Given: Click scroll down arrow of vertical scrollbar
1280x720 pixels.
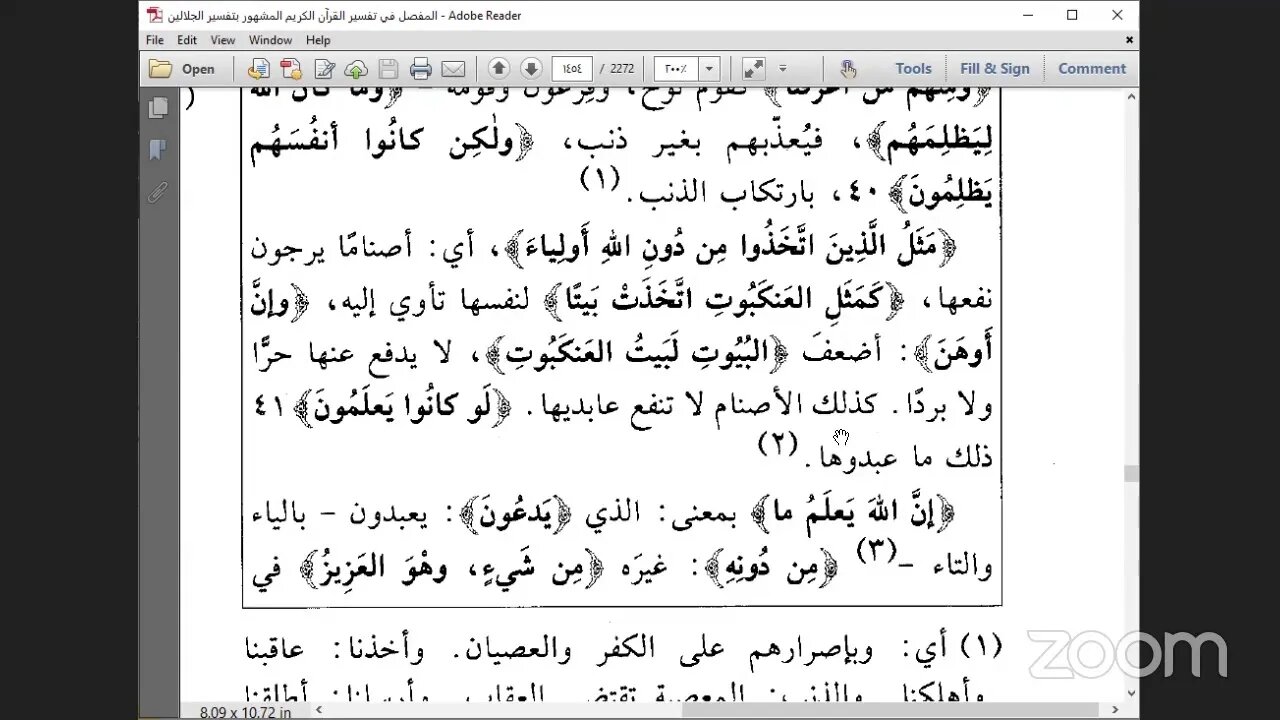Looking at the screenshot, I should click(1131, 693).
